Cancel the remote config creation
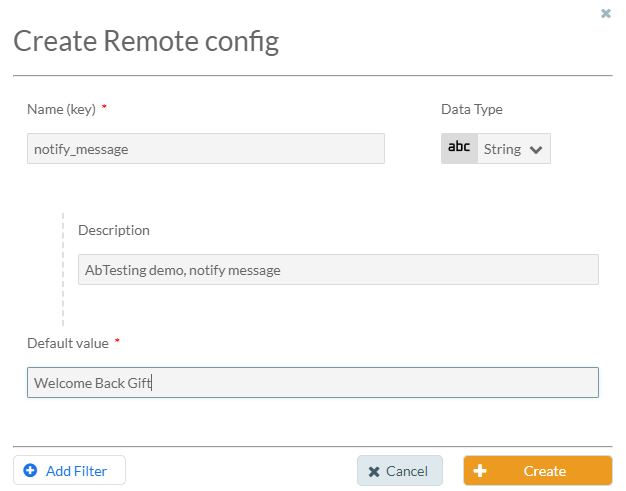 pos(400,471)
